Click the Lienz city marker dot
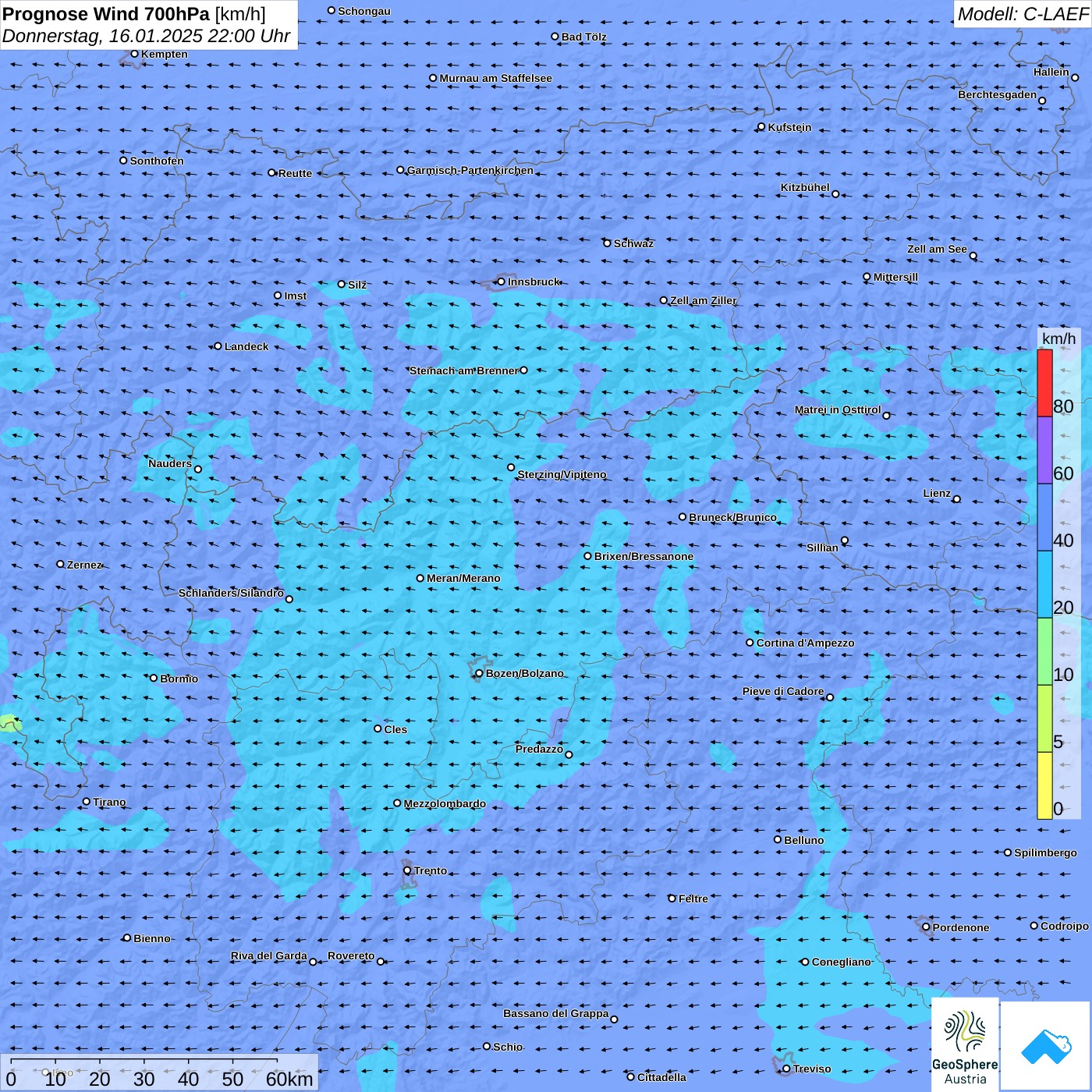 957,499
